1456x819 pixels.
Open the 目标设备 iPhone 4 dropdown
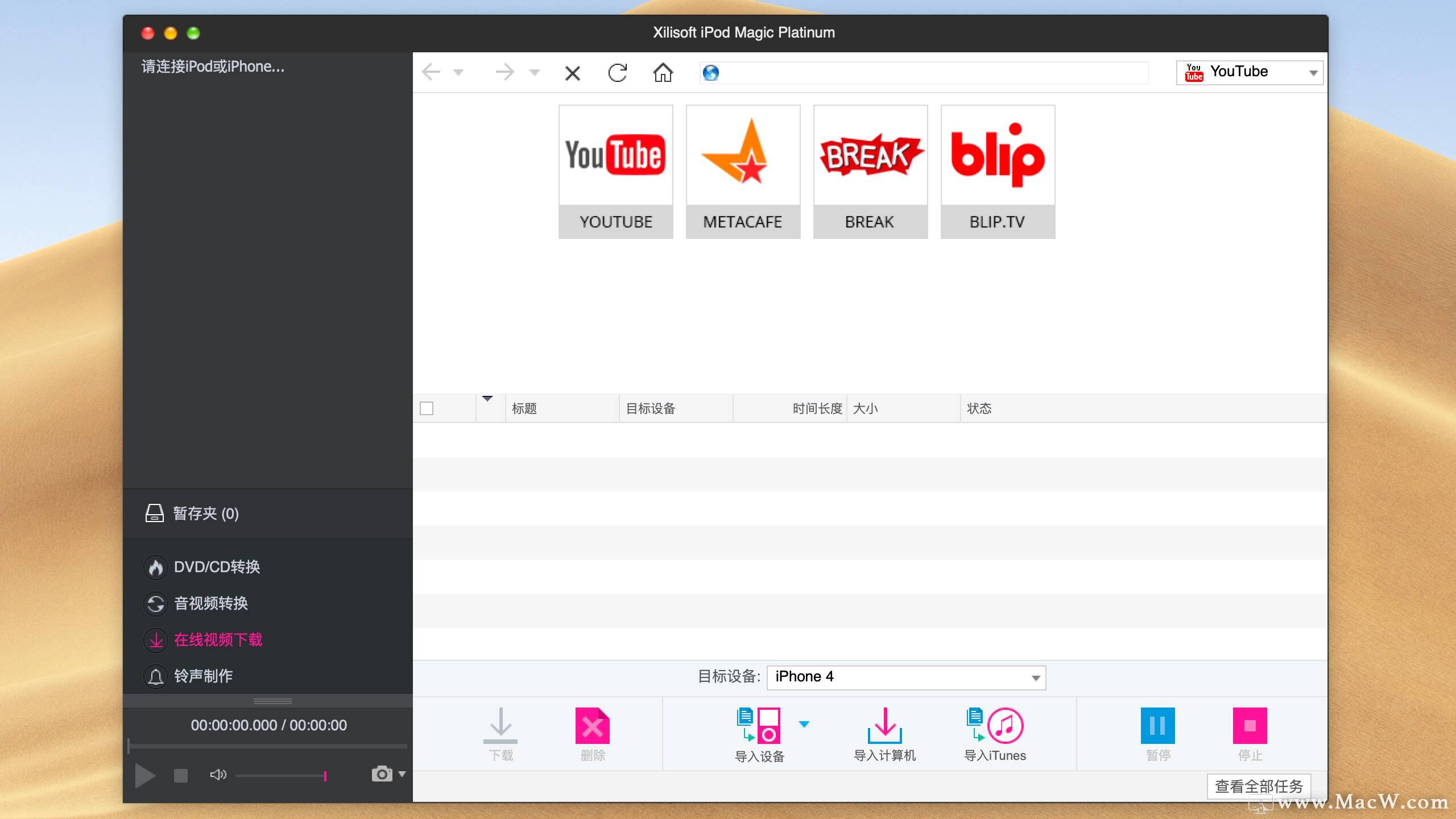coord(906,677)
